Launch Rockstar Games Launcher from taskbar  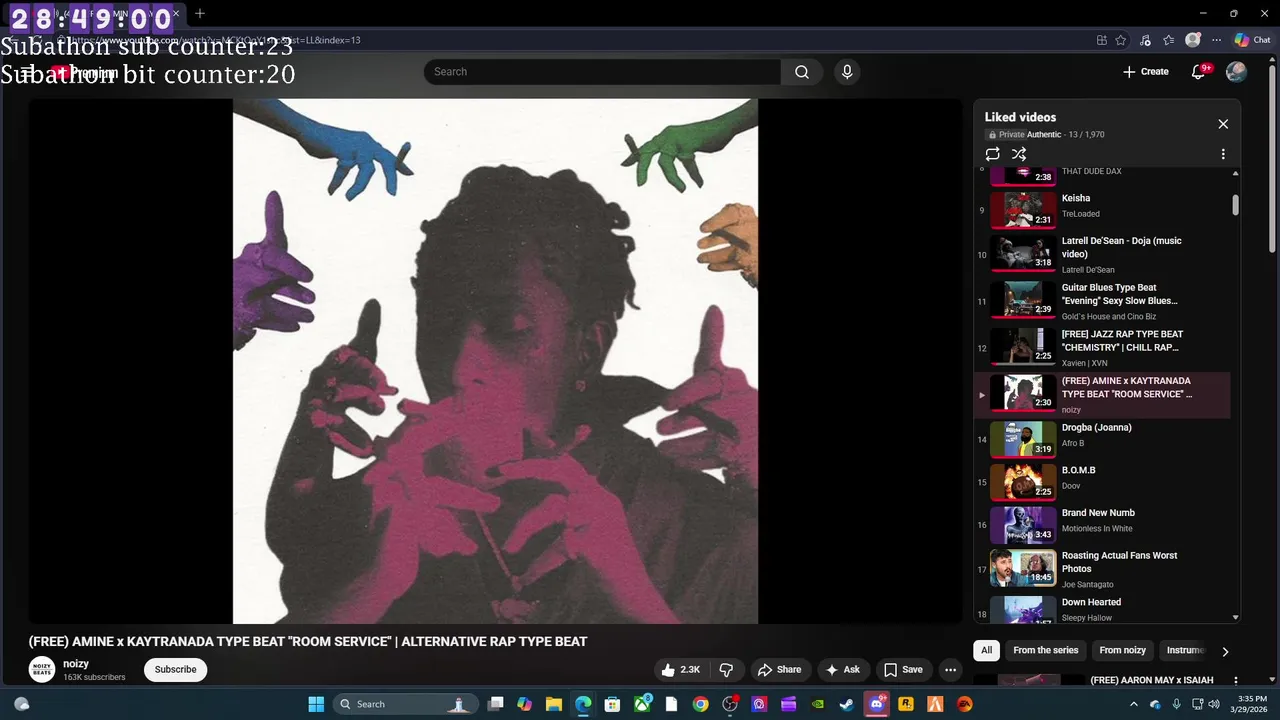click(906, 704)
